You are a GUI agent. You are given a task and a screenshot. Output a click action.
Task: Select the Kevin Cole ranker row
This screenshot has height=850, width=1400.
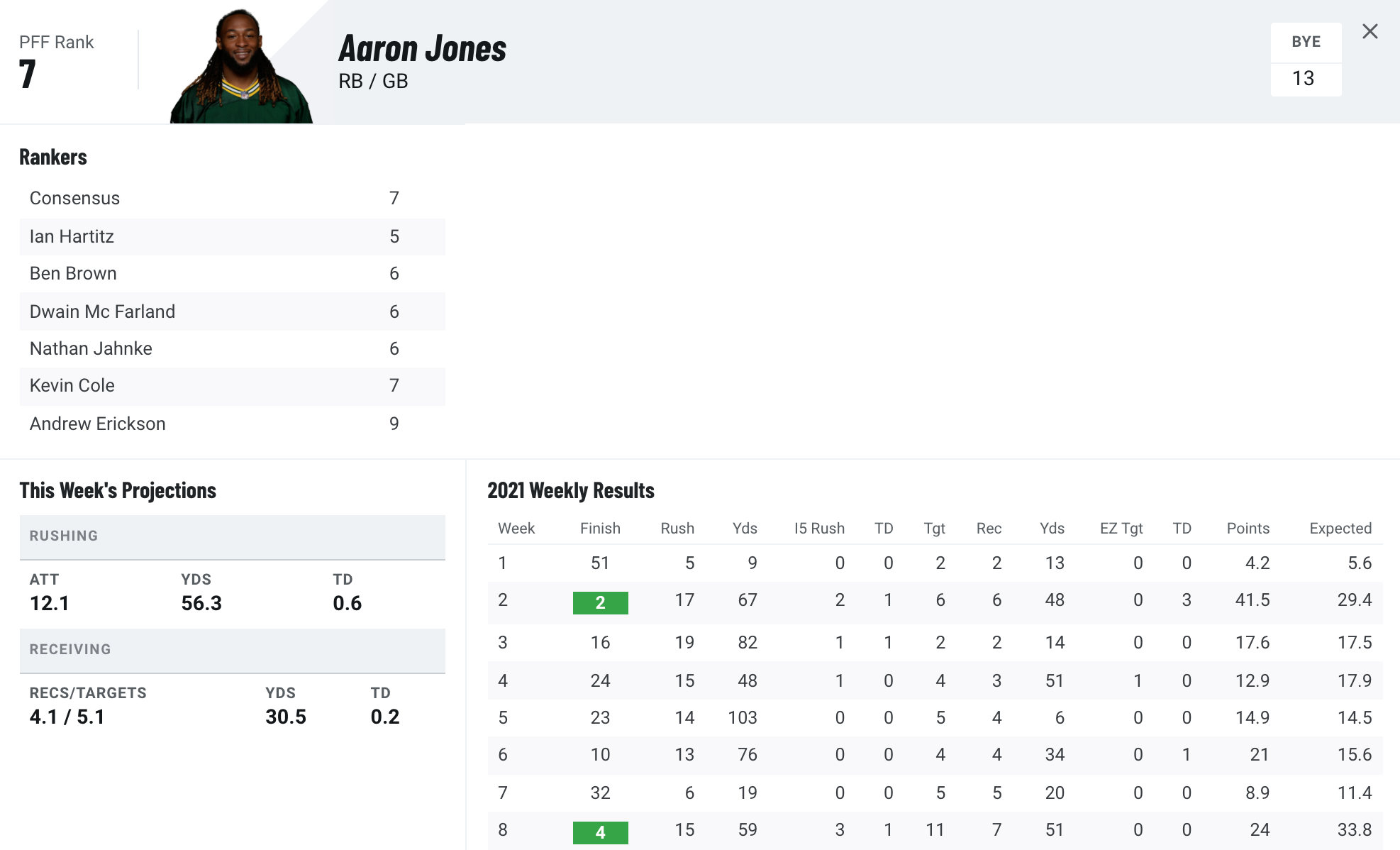pos(233,386)
